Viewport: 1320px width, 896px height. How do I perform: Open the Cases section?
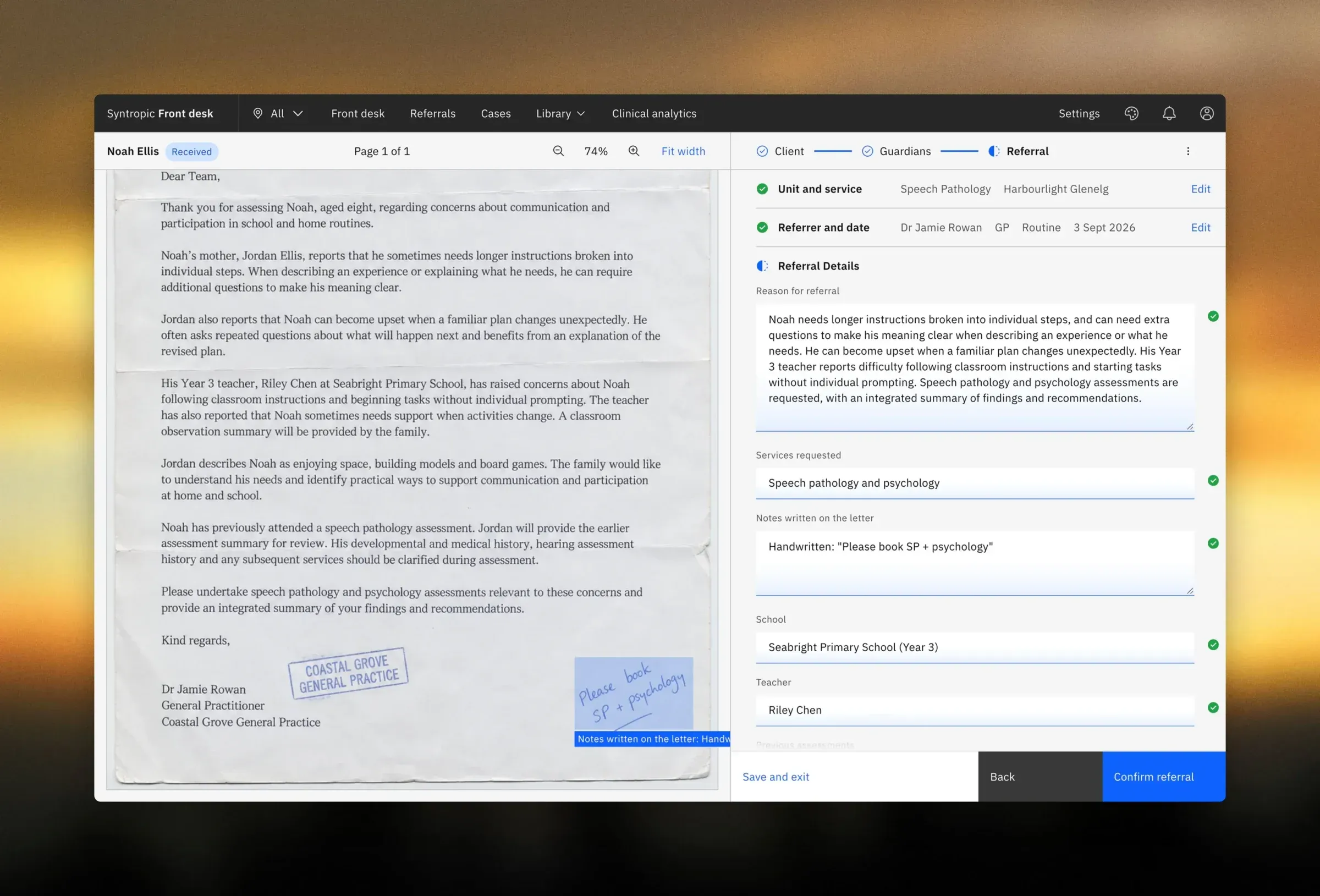496,114
